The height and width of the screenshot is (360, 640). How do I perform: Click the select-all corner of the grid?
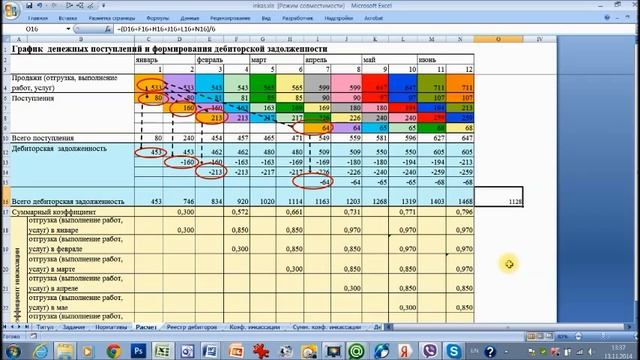pos(6,39)
